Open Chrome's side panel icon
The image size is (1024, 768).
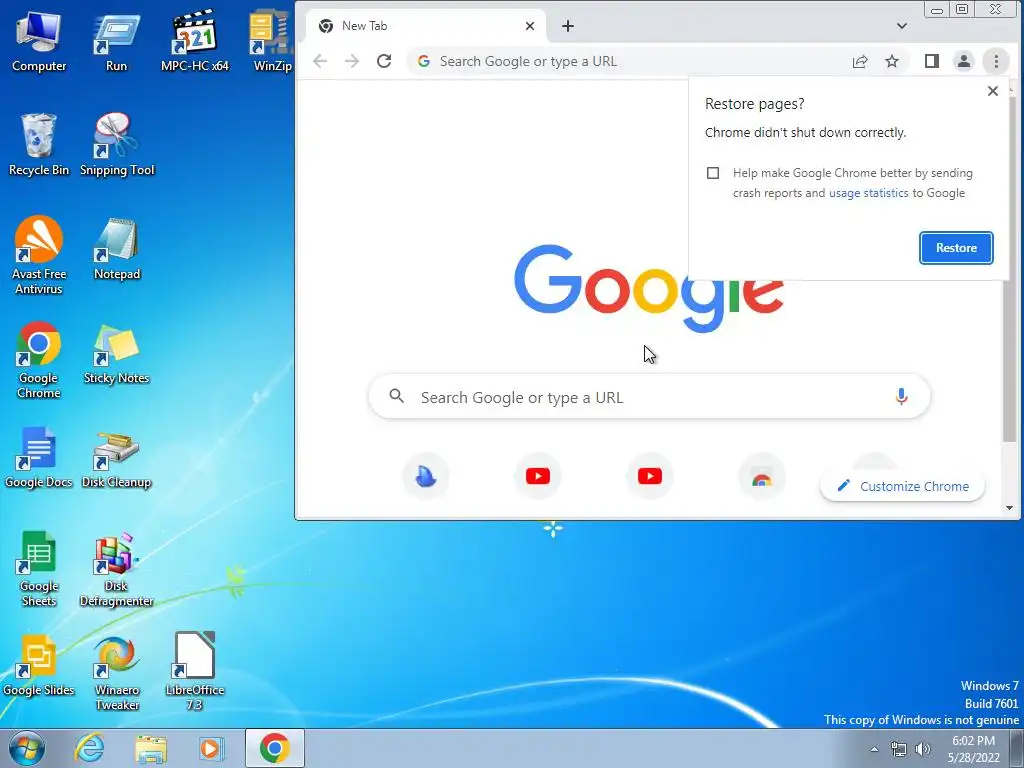point(932,61)
